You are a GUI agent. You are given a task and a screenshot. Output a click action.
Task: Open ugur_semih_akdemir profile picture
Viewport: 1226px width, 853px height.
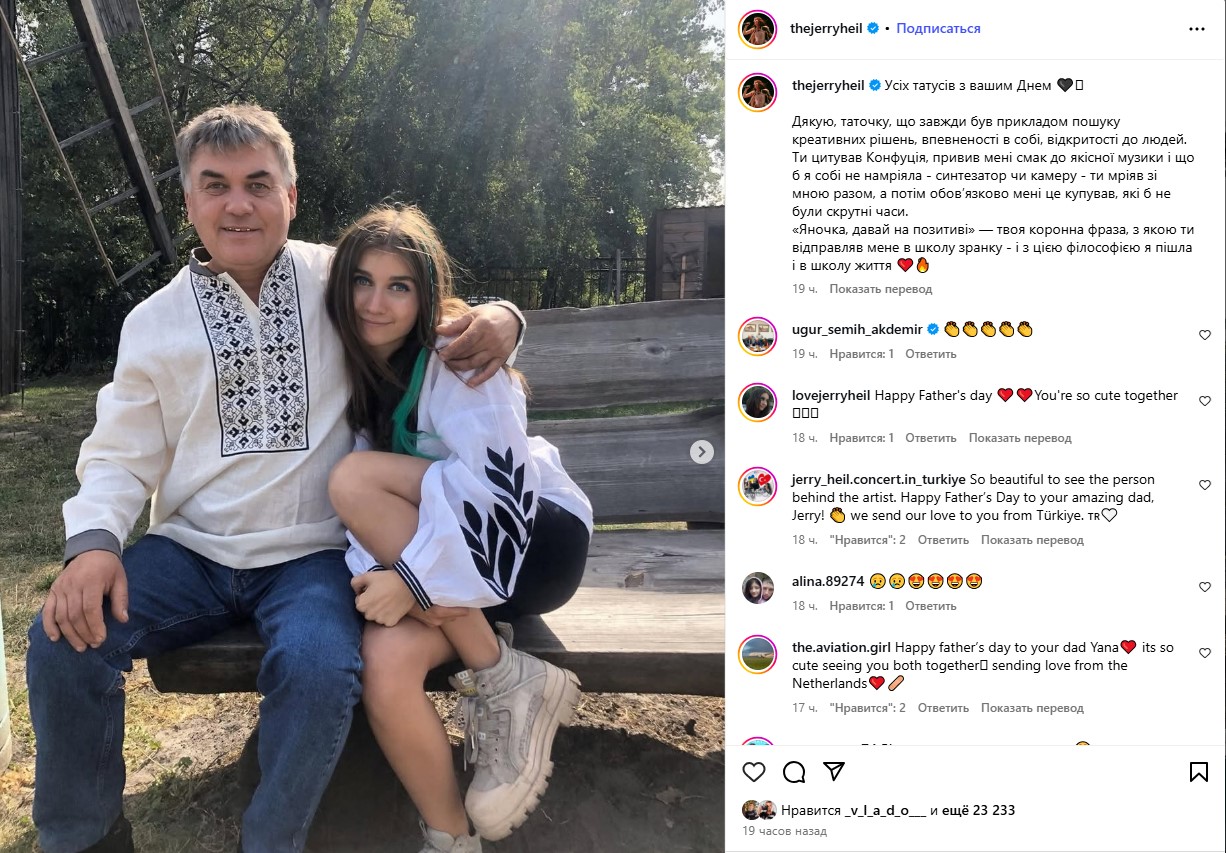[758, 336]
